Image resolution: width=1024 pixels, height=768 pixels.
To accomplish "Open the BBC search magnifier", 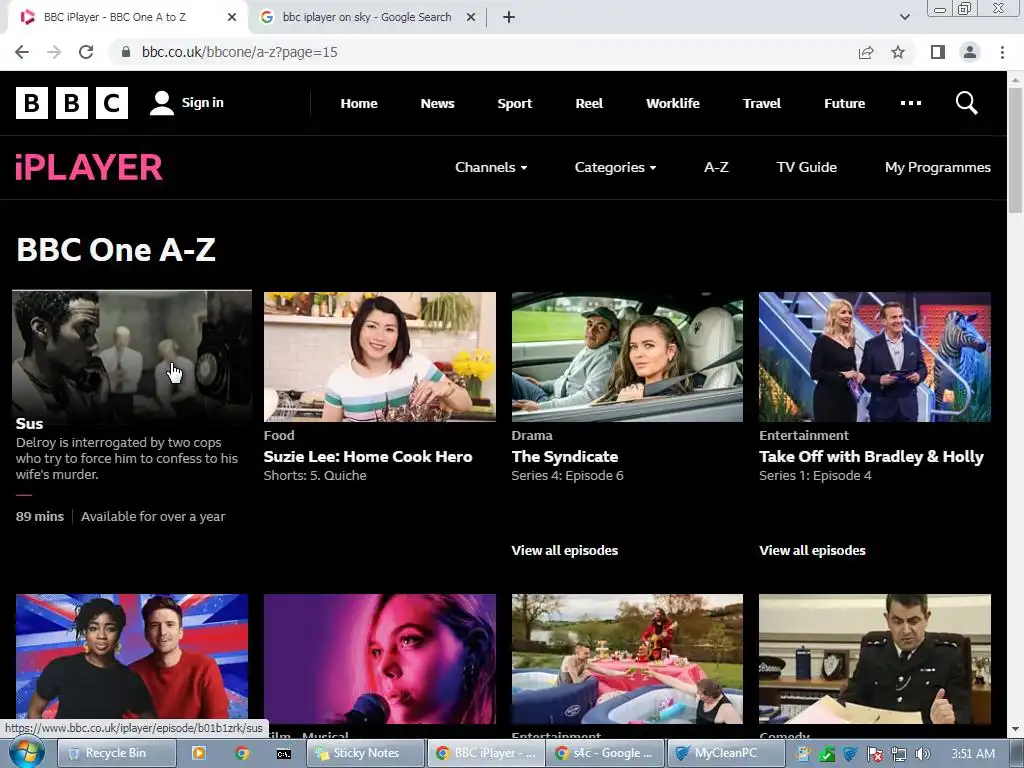I will pyautogui.click(x=966, y=103).
